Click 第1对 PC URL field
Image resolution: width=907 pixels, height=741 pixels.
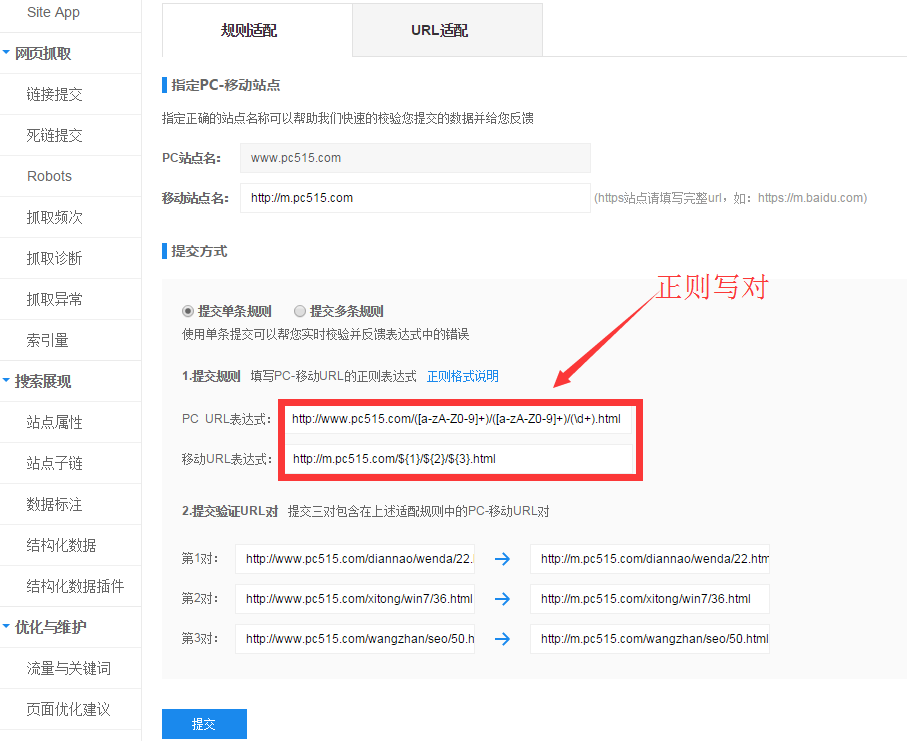coord(355,559)
